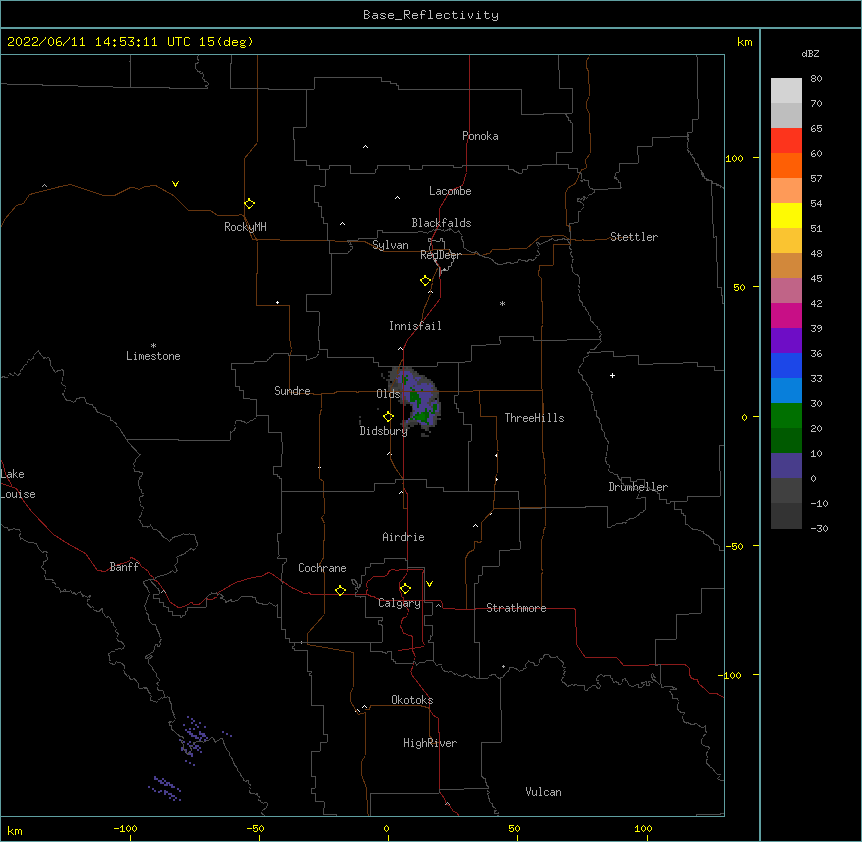
Task: Click the white plus marker northwest of Drumheller
Action: [612, 375]
